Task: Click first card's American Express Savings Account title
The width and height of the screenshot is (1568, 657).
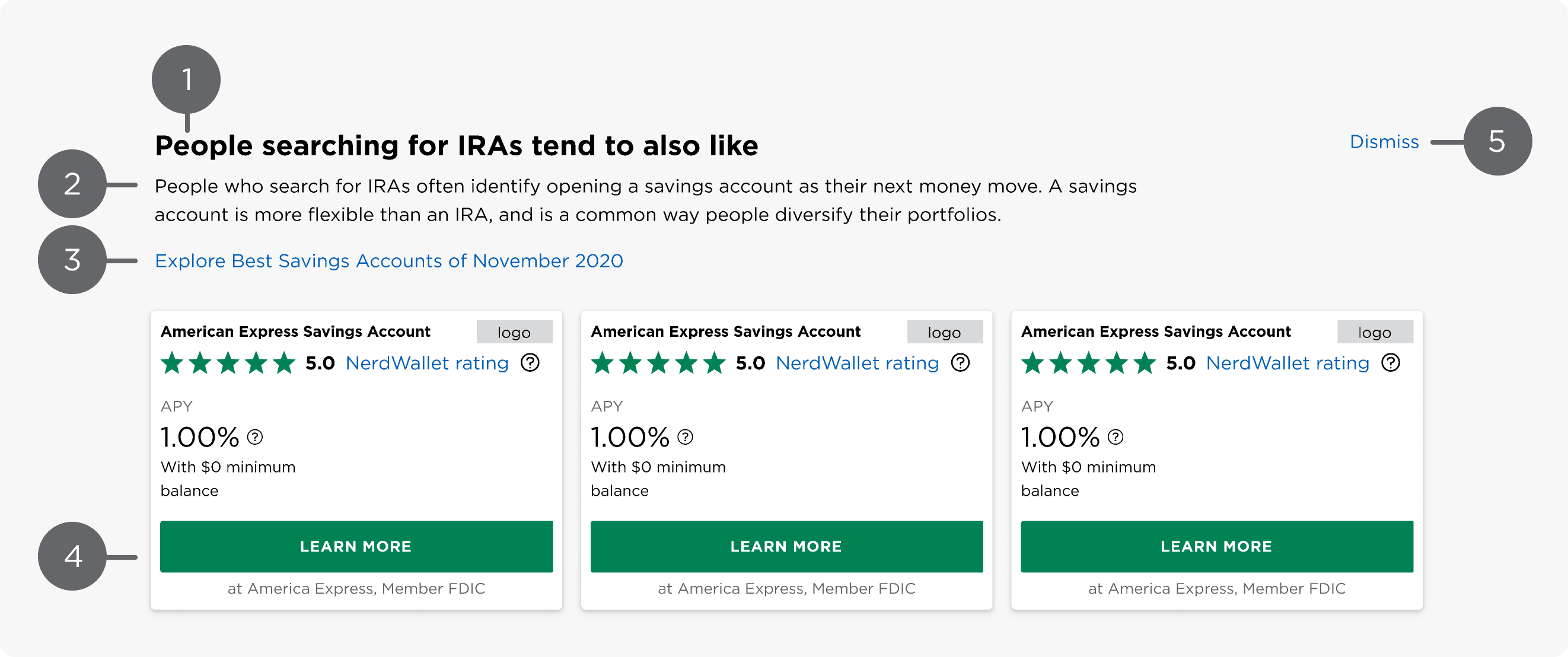Action: [x=295, y=331]
